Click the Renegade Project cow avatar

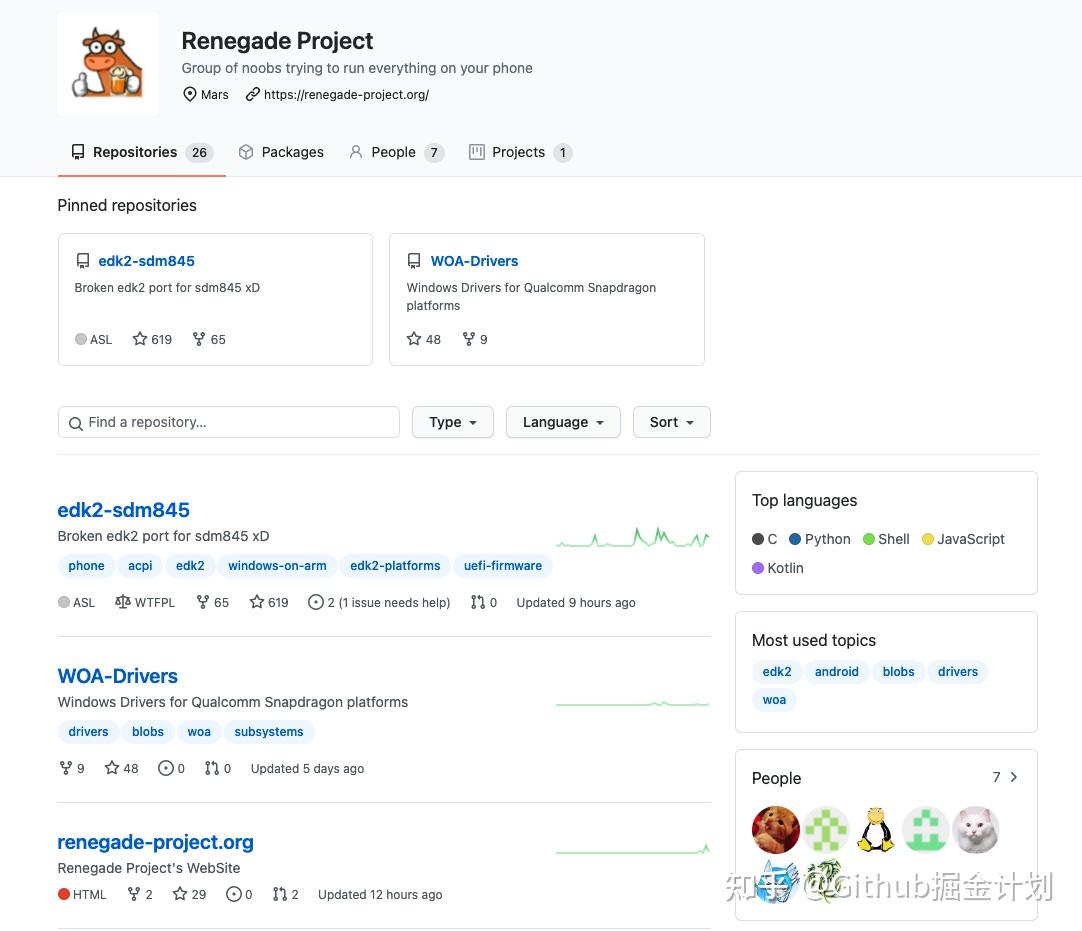108,64
